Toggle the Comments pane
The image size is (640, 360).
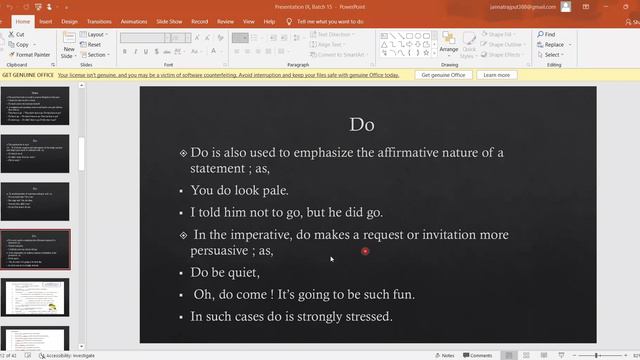(x=477, y=356)
